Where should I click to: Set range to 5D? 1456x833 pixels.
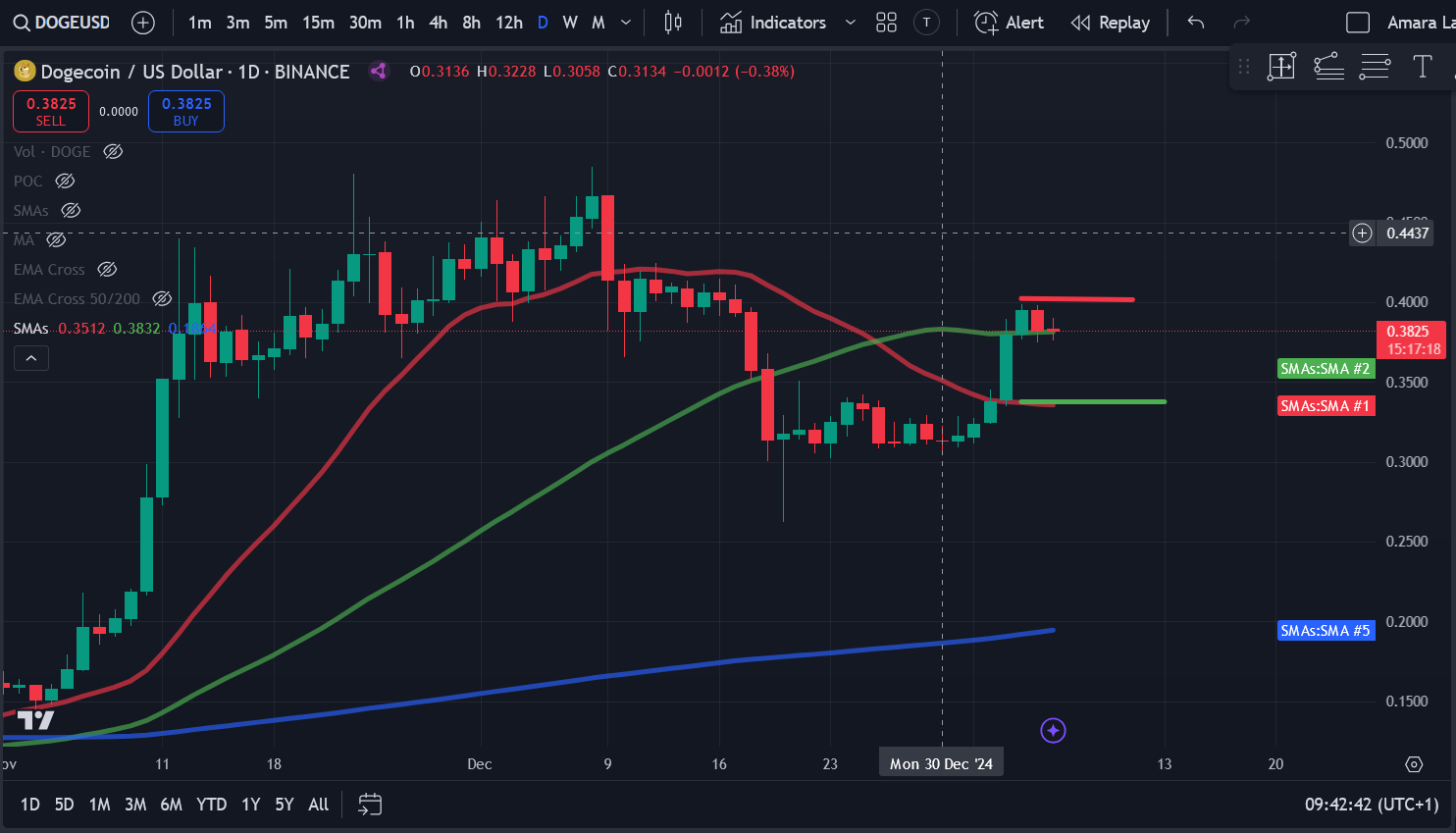64,805
